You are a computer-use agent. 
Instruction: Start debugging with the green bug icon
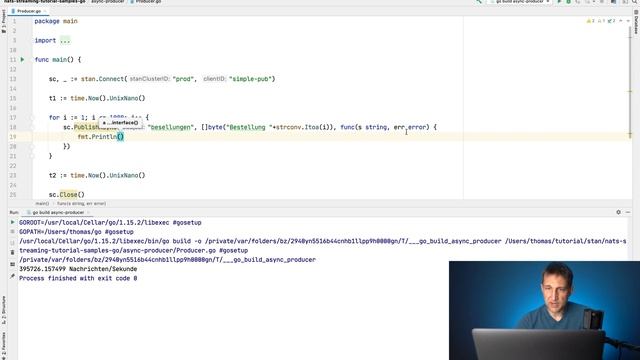pyautogui.click(x=568, y=2)
